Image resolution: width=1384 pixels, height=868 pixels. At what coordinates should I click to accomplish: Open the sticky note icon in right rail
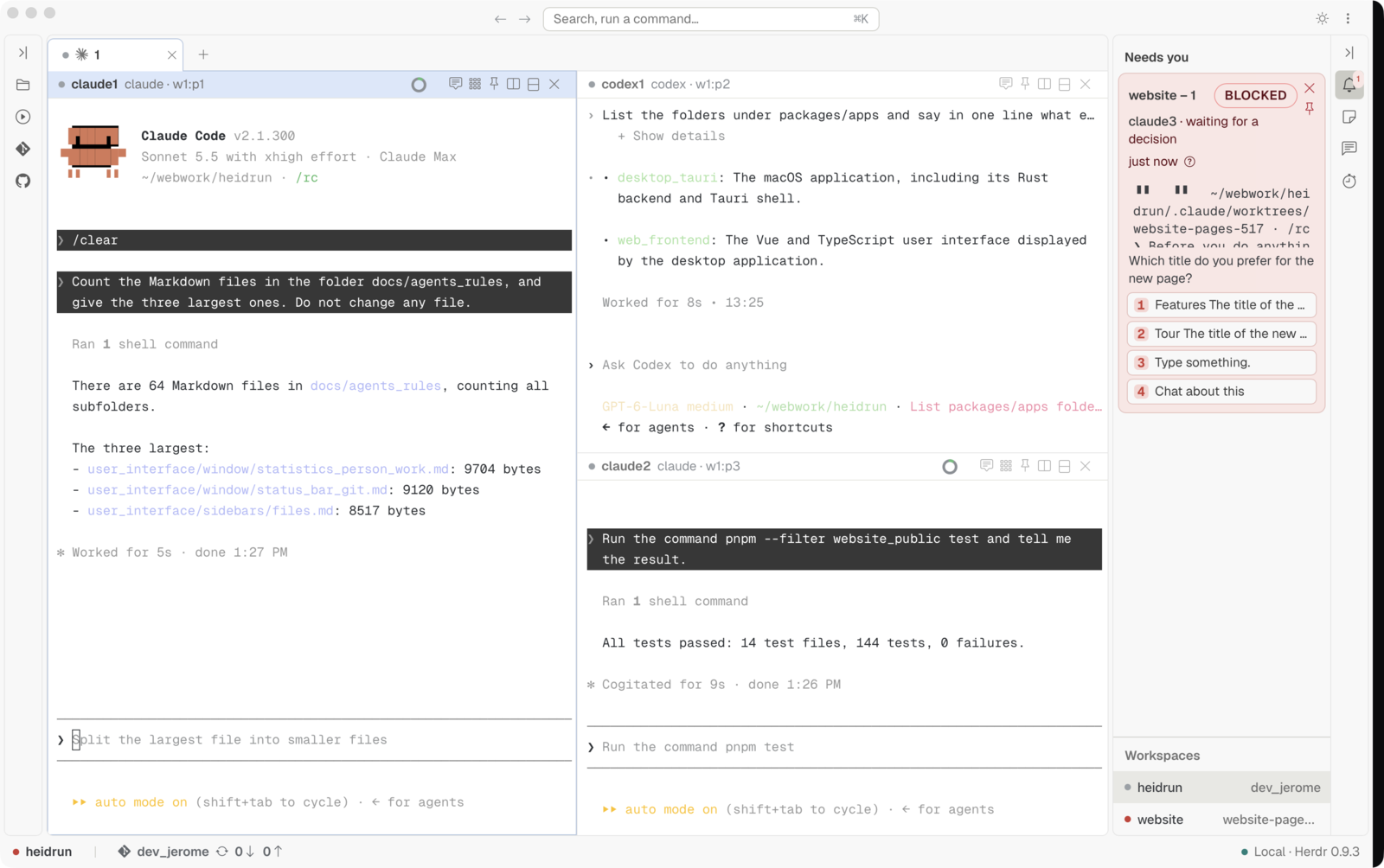[1349, 117]
